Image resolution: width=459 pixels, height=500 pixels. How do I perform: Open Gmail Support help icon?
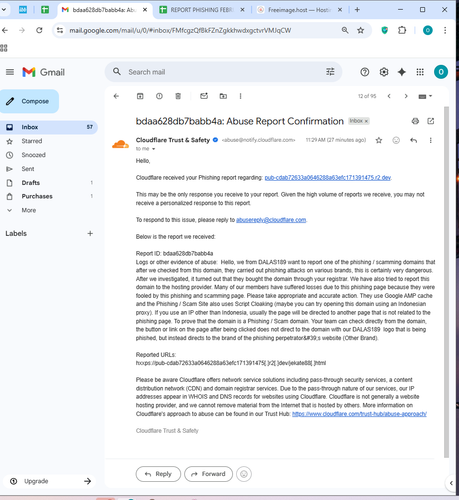[x=365, y=72]
